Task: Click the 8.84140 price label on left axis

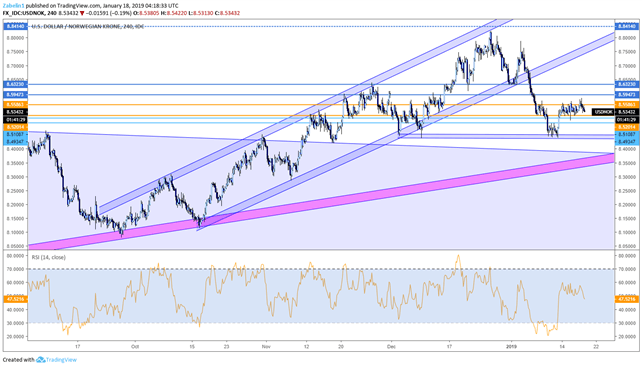Action: tap(16, 26)
